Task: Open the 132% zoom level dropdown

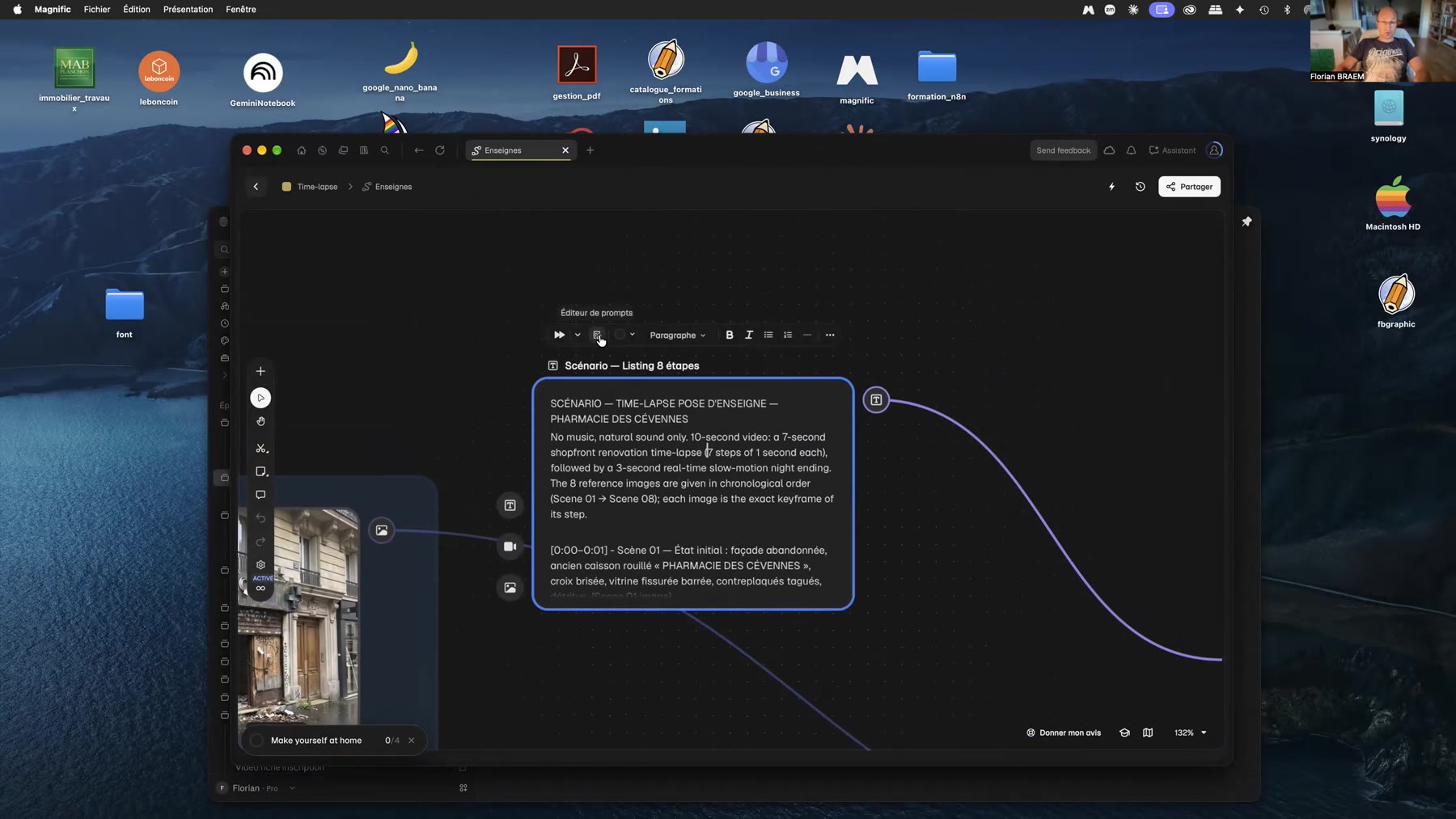Action: pyautogui.click(x=1190, y=732)
